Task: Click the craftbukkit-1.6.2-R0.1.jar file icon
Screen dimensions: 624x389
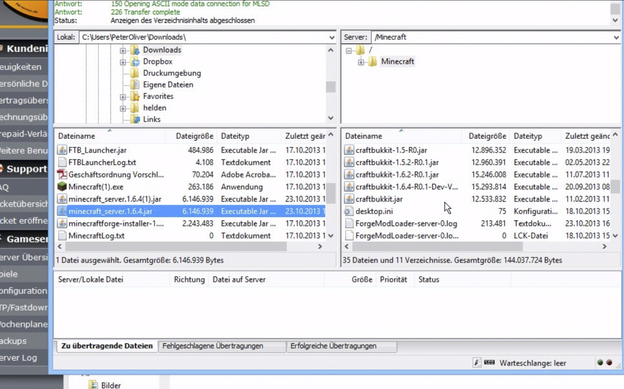Action: (x=349, y=174)
